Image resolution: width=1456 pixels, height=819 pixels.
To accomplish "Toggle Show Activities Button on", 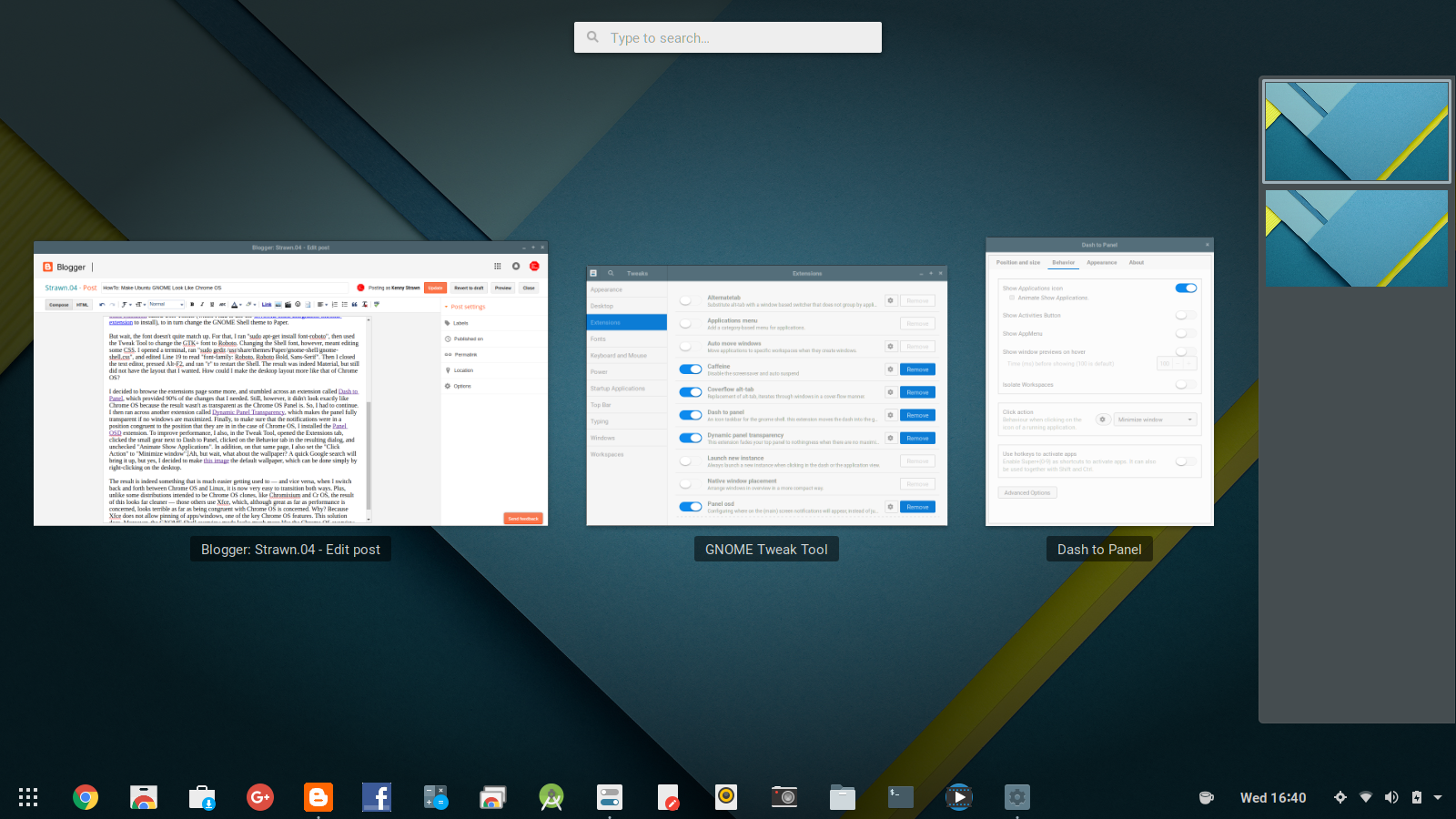I will 1185,315.
